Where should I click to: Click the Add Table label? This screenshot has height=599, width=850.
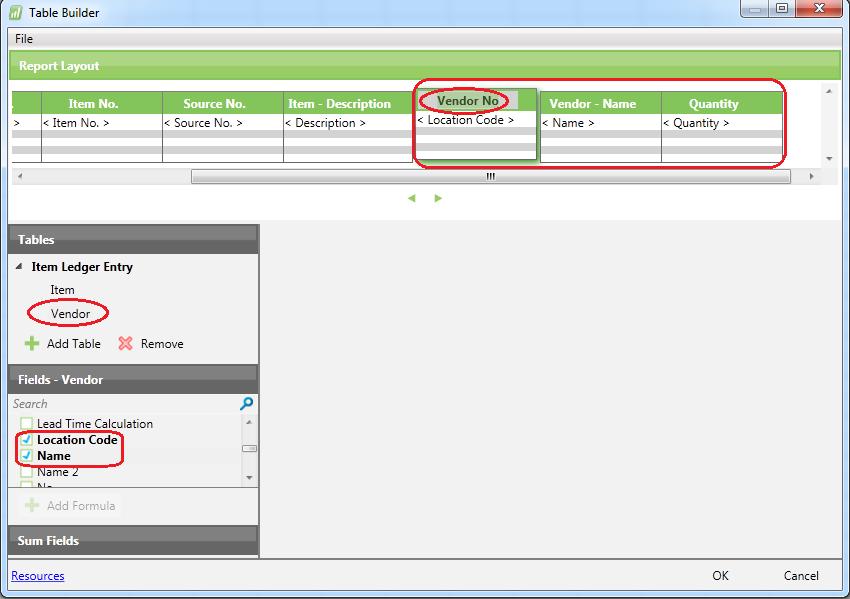(x=74, y=344)
